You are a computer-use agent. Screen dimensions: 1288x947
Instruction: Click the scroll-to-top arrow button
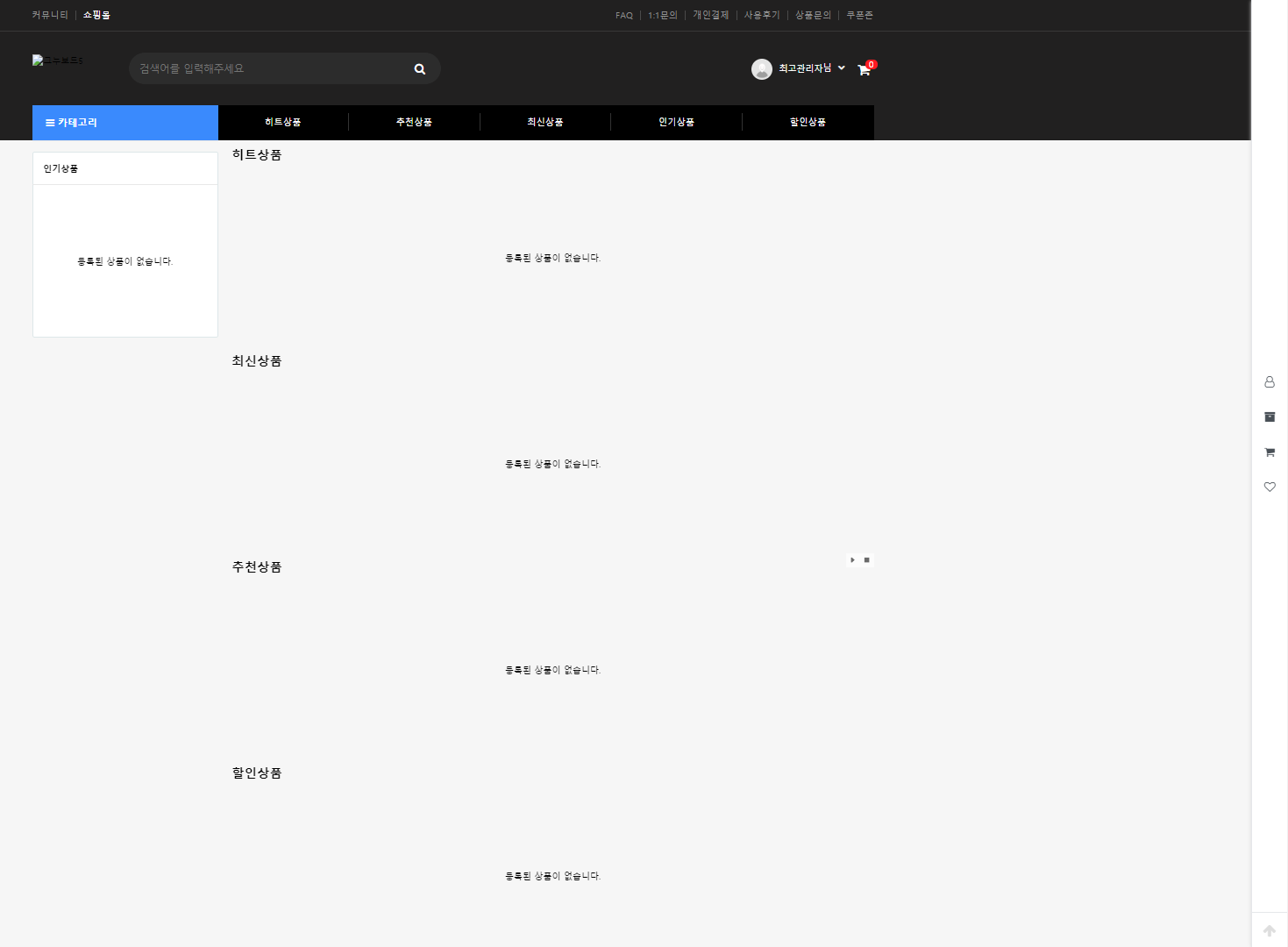click(1270, 930)
